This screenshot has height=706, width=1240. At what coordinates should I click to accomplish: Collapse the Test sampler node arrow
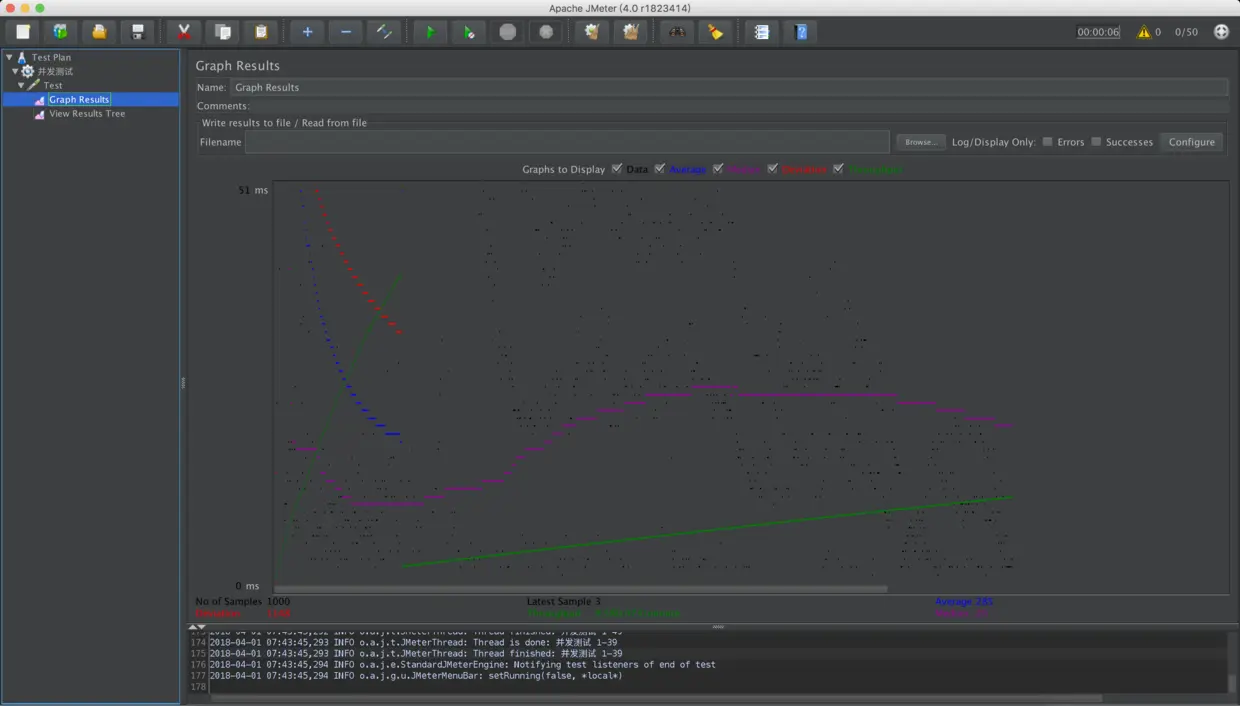(x=22, y=86)
